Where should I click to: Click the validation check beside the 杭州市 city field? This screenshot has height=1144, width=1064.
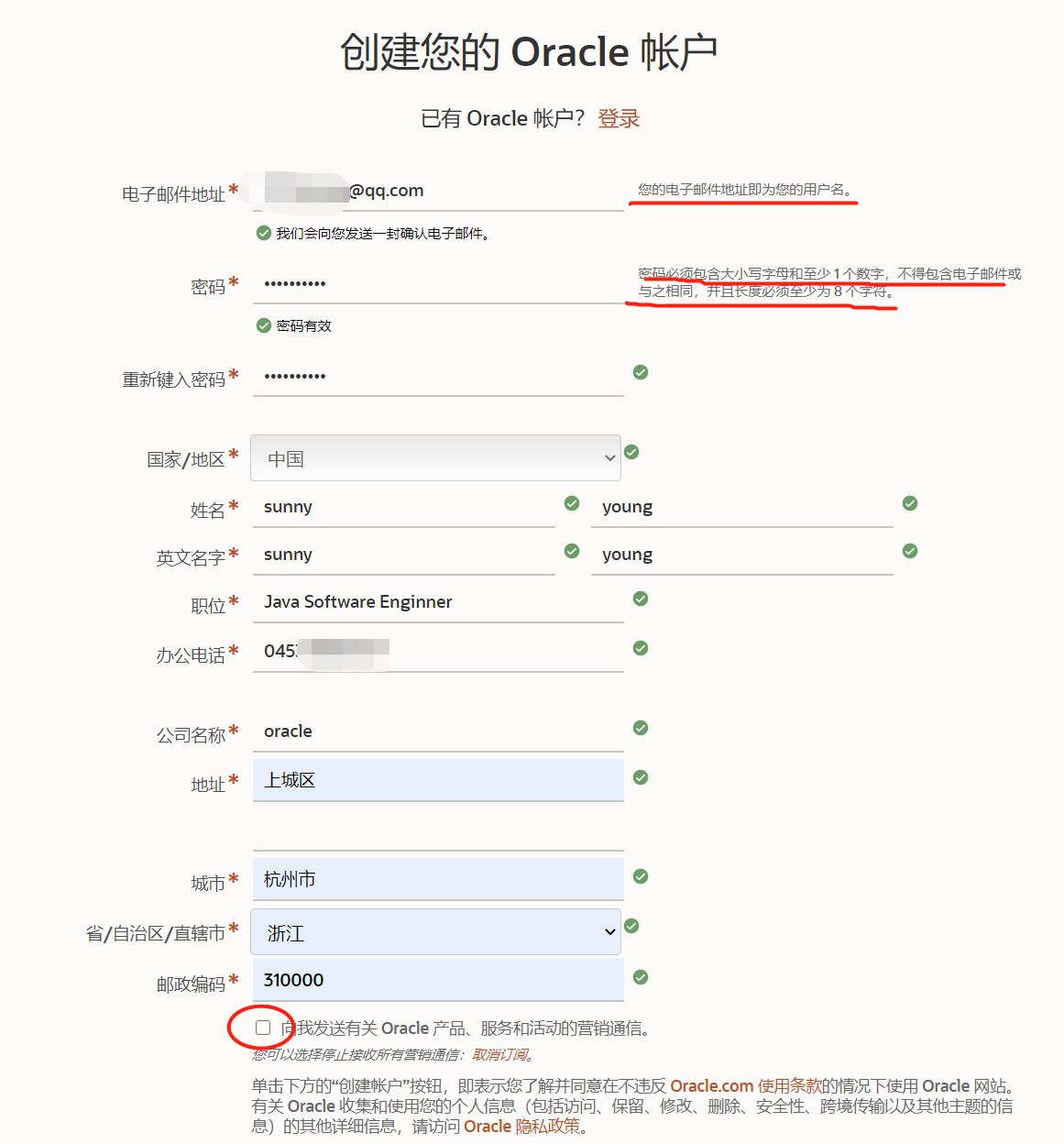point(641,876)
